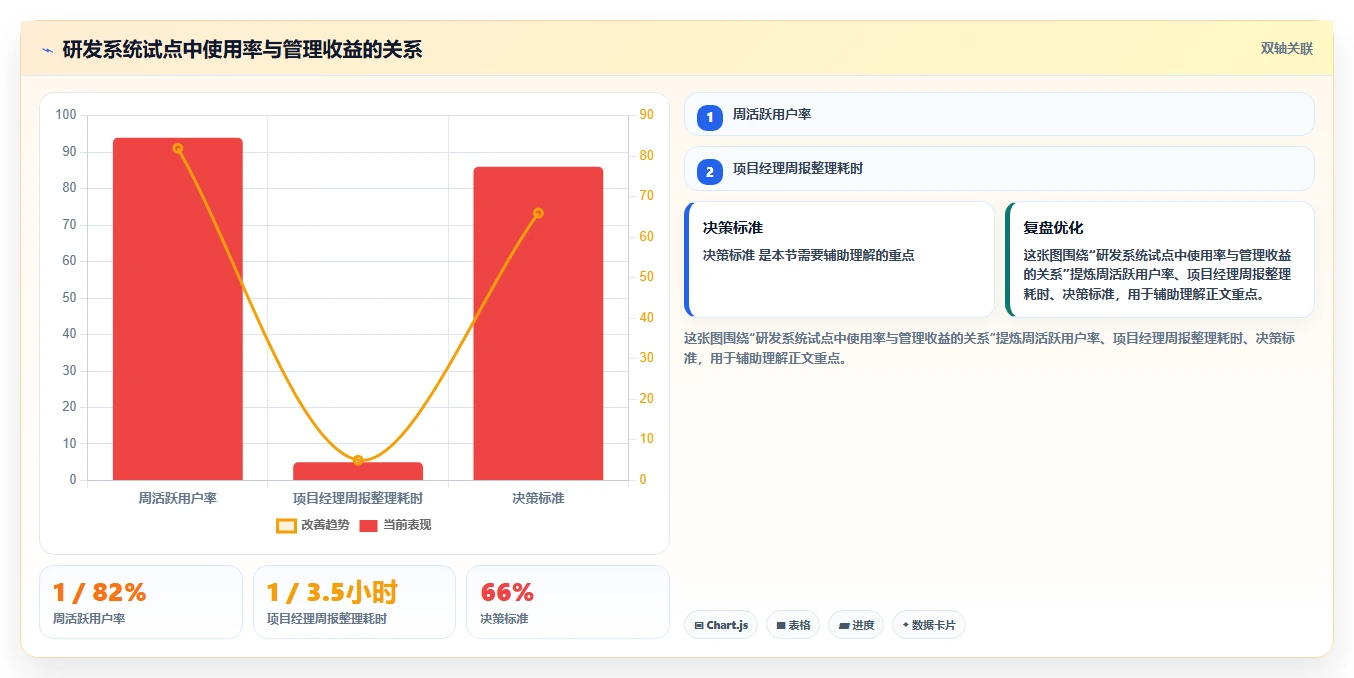
Task: Click the 进度 tag
Action: click(x=856, y=625)
